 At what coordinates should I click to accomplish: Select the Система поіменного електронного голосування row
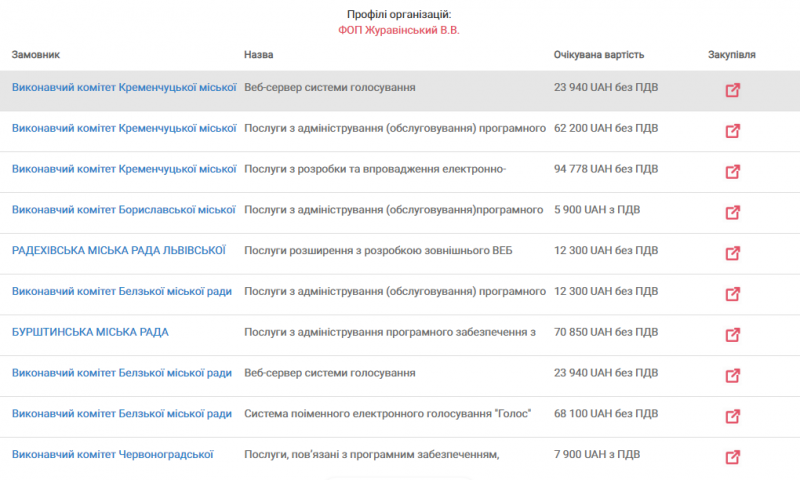400,417
